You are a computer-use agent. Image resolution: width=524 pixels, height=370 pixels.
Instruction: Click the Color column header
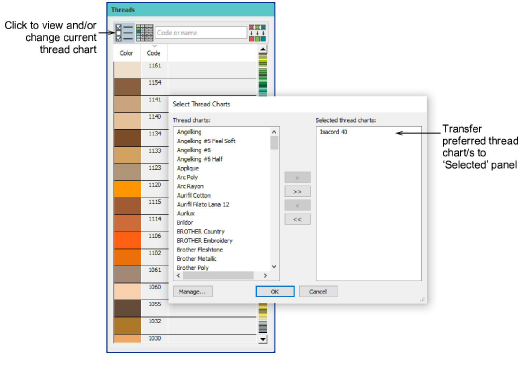point(127,53)
